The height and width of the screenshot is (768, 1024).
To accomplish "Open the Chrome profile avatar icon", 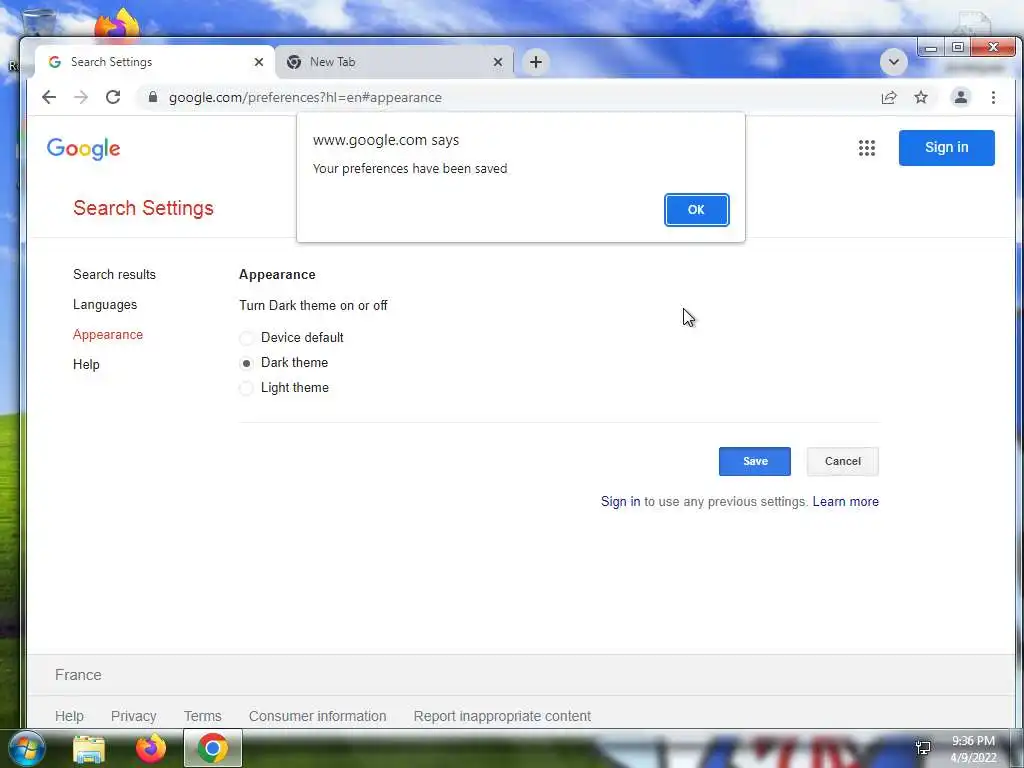I will pos(961,97).
